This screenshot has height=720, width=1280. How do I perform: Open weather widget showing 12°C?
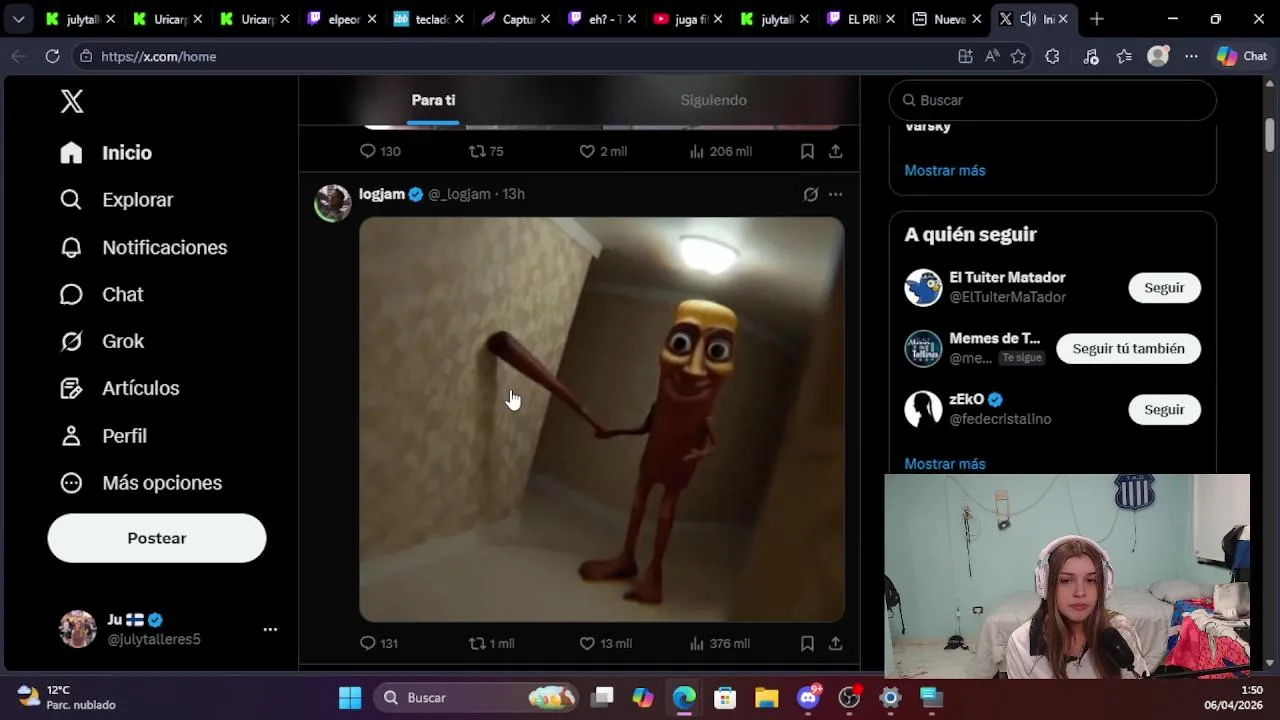[x=67, y=698]
